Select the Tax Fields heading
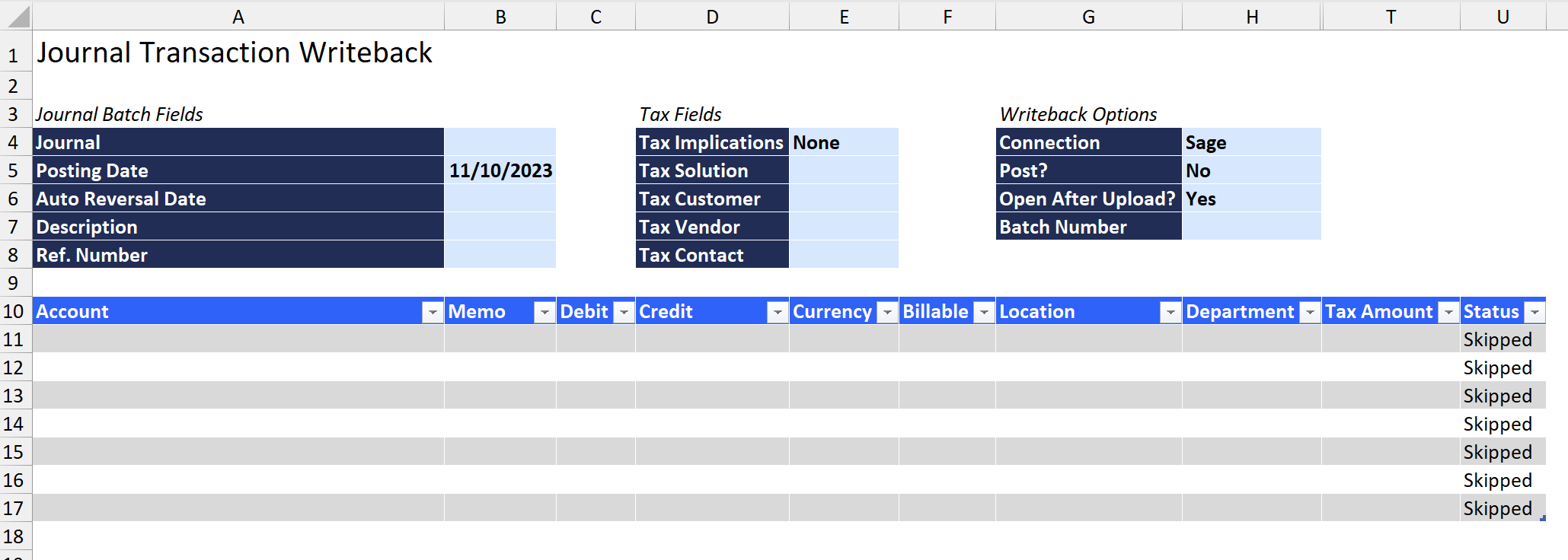The height and width of the screenshot is (560, 1568). pos(680,114)
